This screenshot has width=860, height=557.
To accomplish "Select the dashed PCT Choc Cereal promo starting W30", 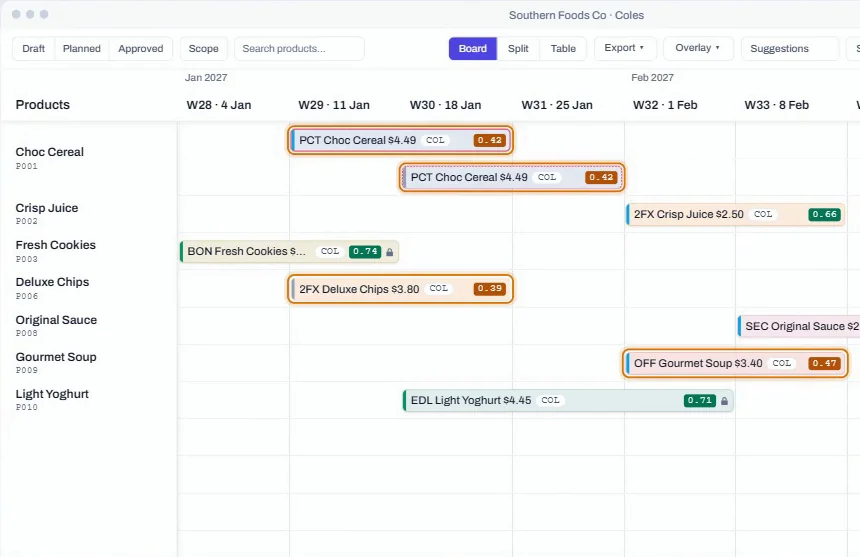I will pos(512,178).
